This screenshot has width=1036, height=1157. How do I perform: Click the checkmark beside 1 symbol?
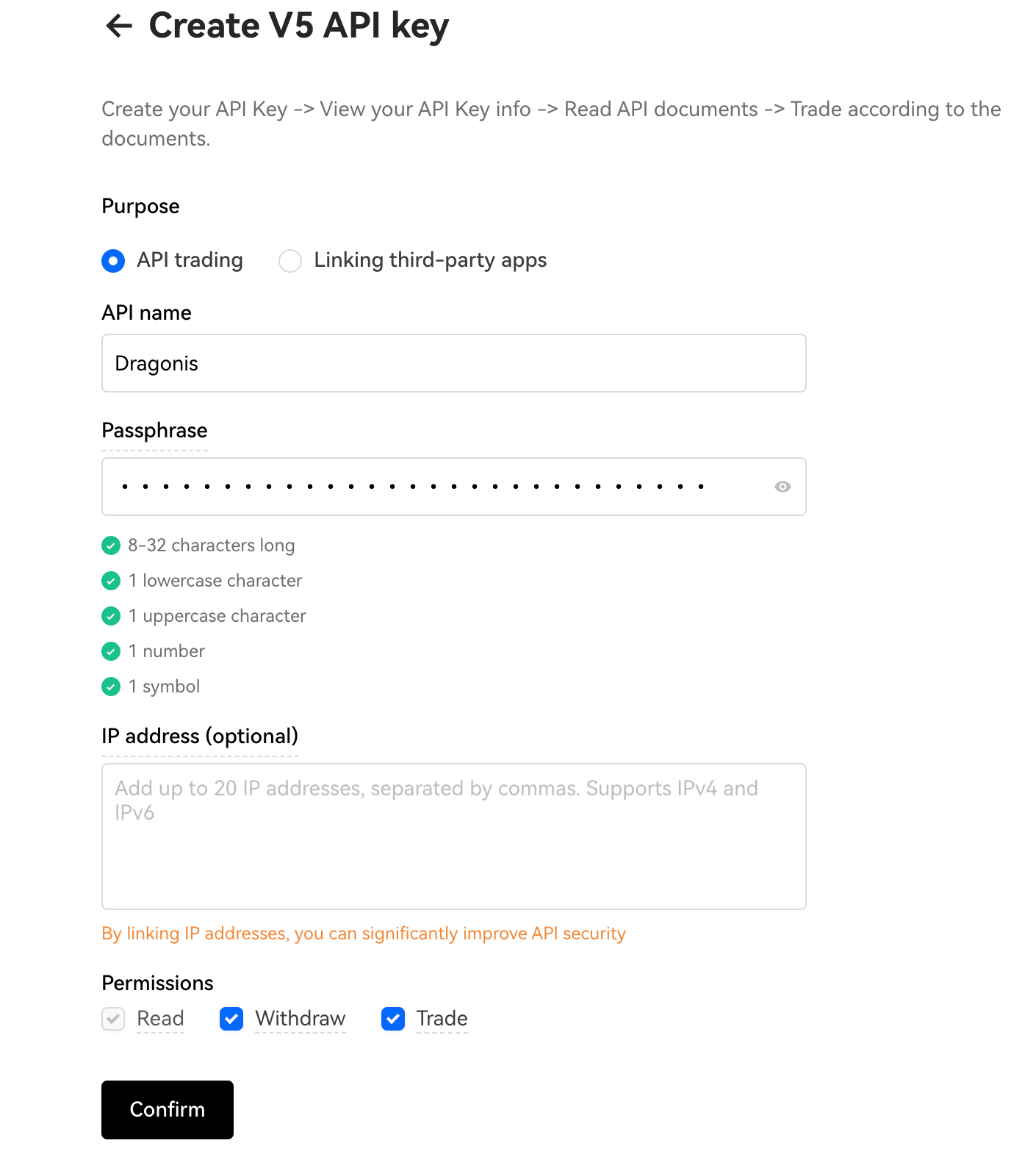111,687
